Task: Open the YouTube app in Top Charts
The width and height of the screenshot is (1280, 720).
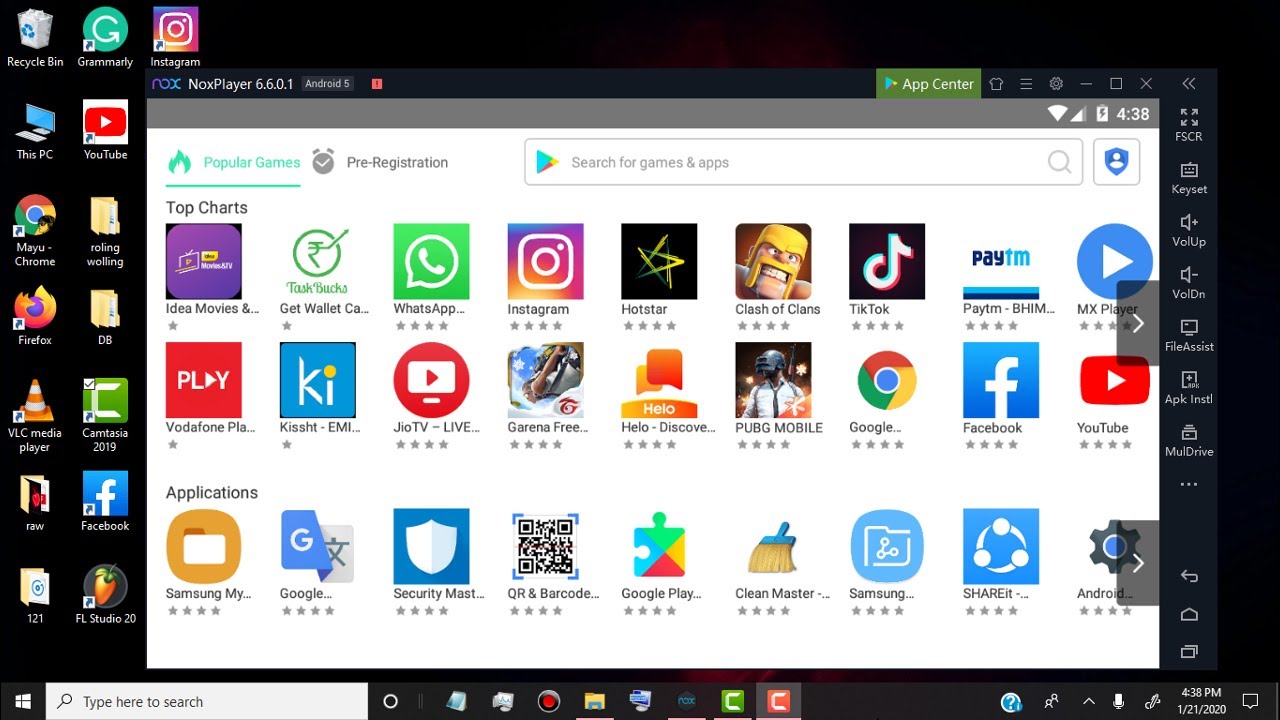Action: coord(1115,380)
